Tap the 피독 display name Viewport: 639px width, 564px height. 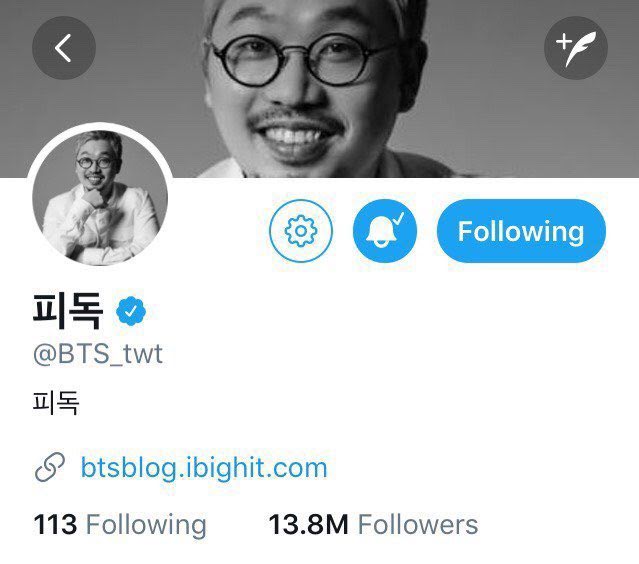click(x=68, y=311)
